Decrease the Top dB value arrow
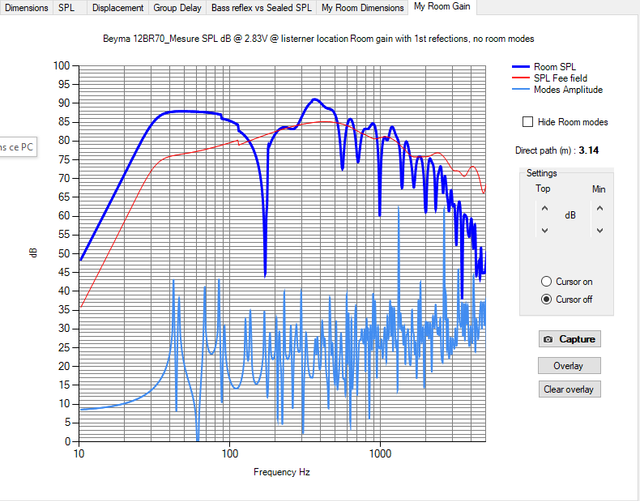This screenshot has width=640, height=501. pyautogui.click(x=544, y=230)
